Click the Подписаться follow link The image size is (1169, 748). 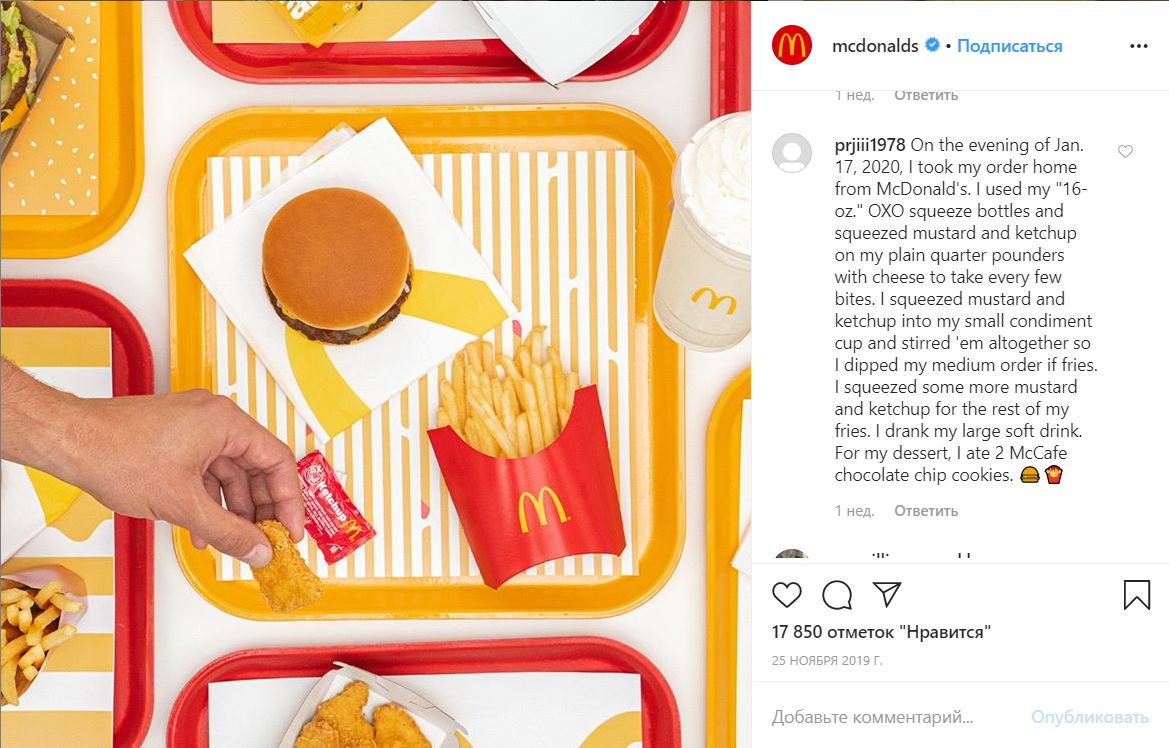[x=1009, y=45]
